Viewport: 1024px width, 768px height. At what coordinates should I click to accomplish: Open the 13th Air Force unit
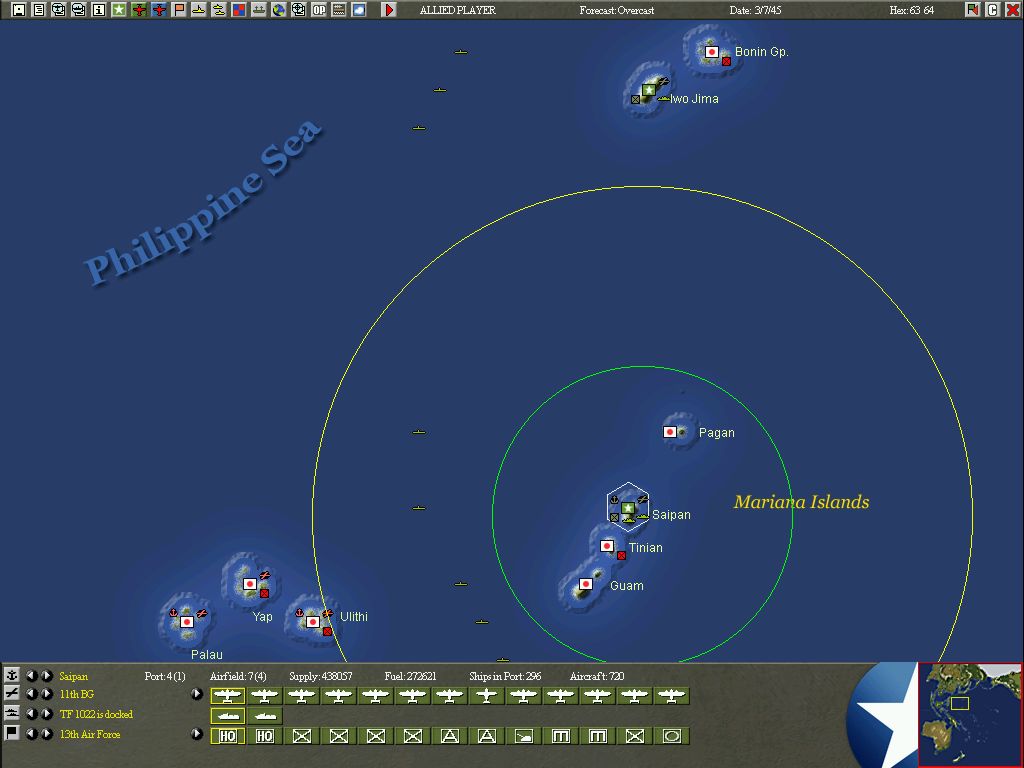click(90, 734)
